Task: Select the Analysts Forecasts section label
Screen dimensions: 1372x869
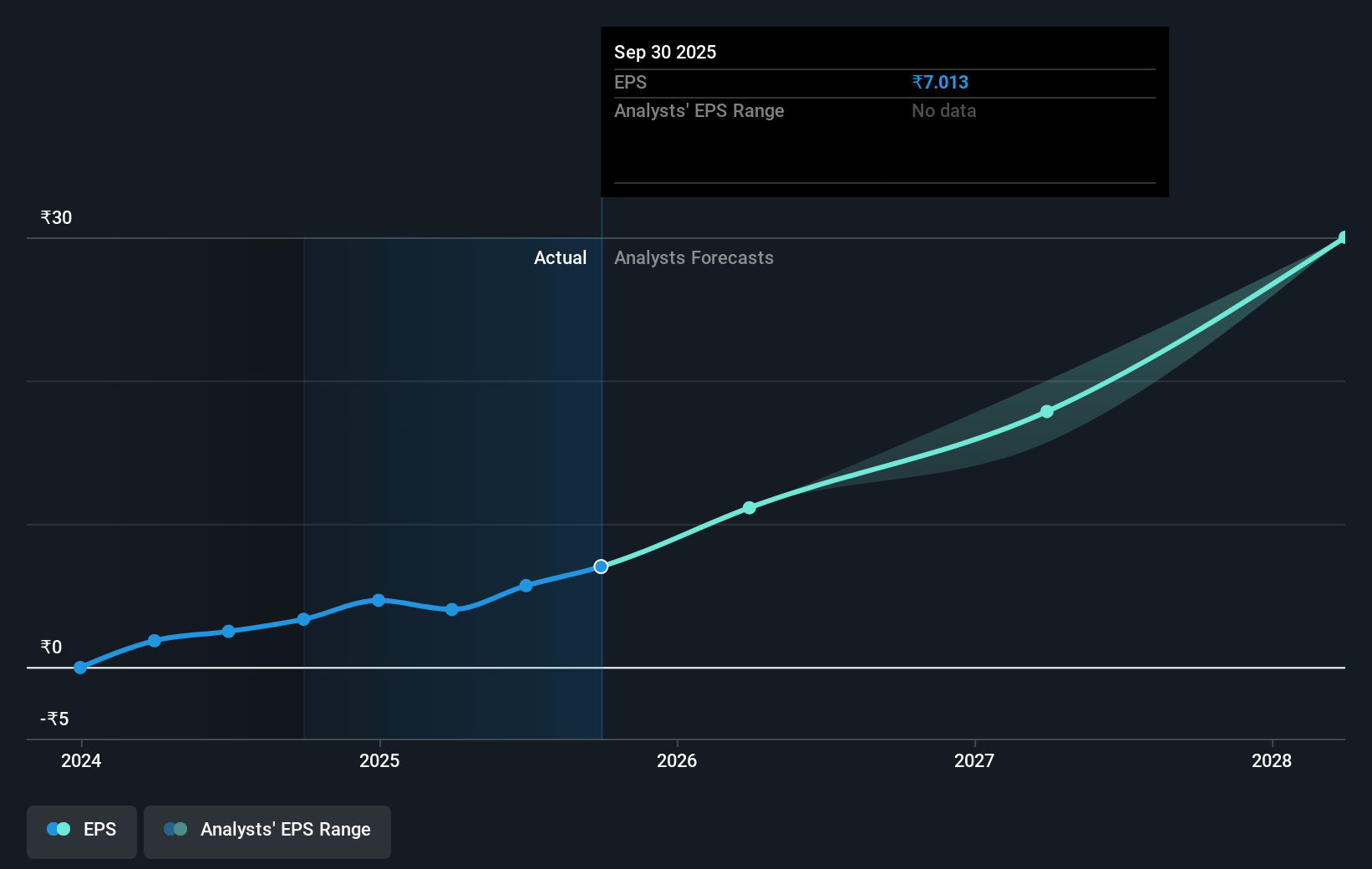Action: tap(694, 258)
